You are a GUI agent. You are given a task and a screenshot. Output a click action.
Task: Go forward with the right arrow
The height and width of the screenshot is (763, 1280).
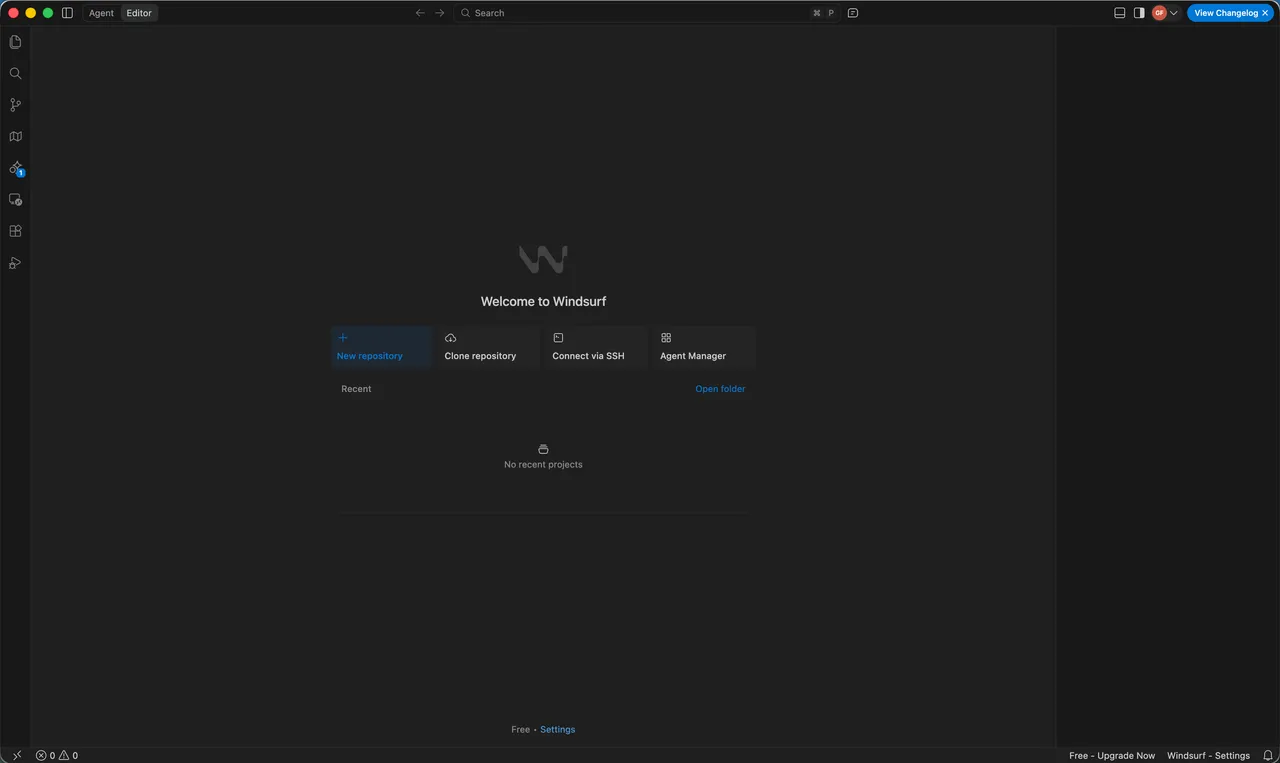(x=440, y=13)
